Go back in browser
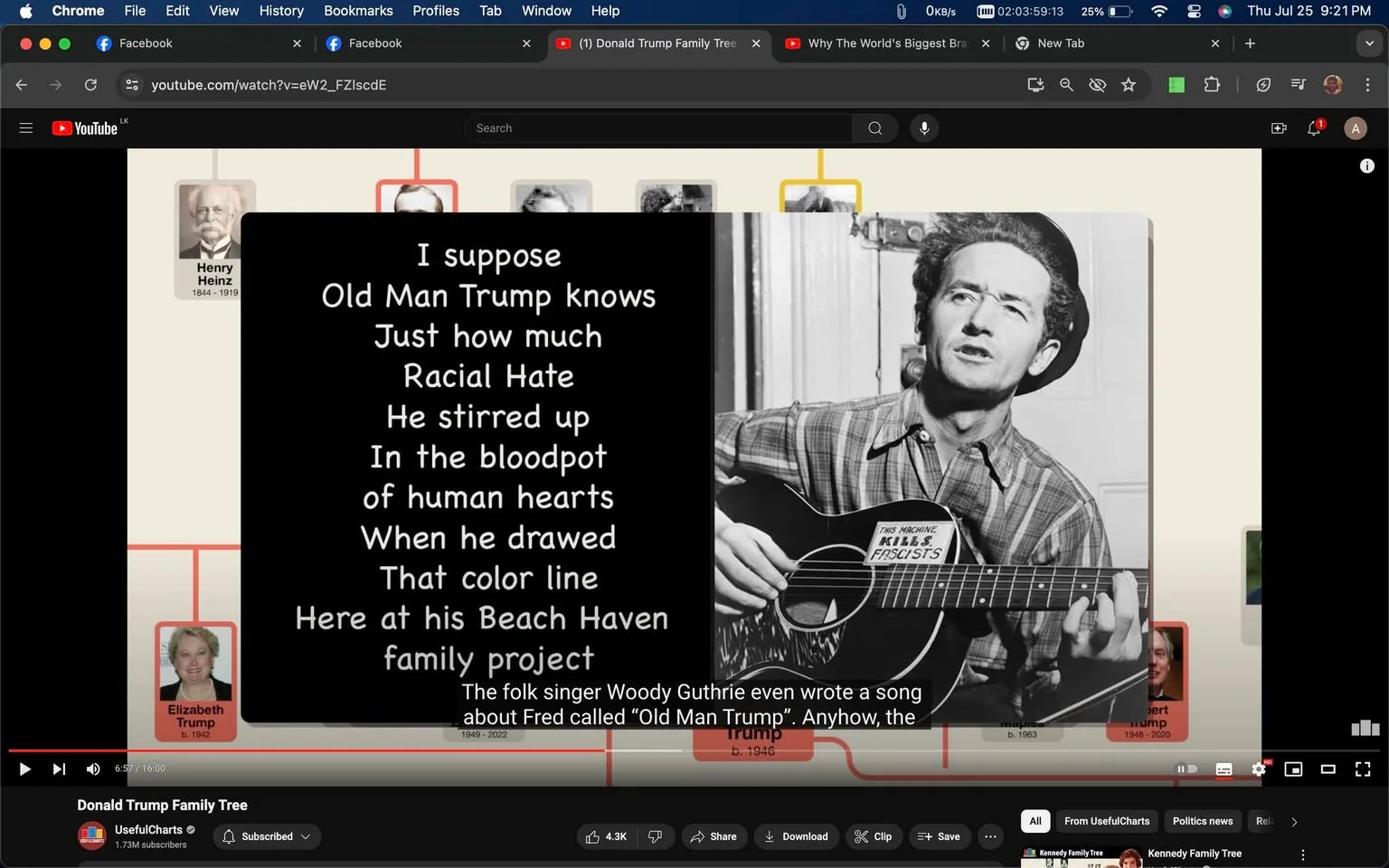The height and width of the screenshot is (868, 1389). pyautogui.click(x=22, y=85)
